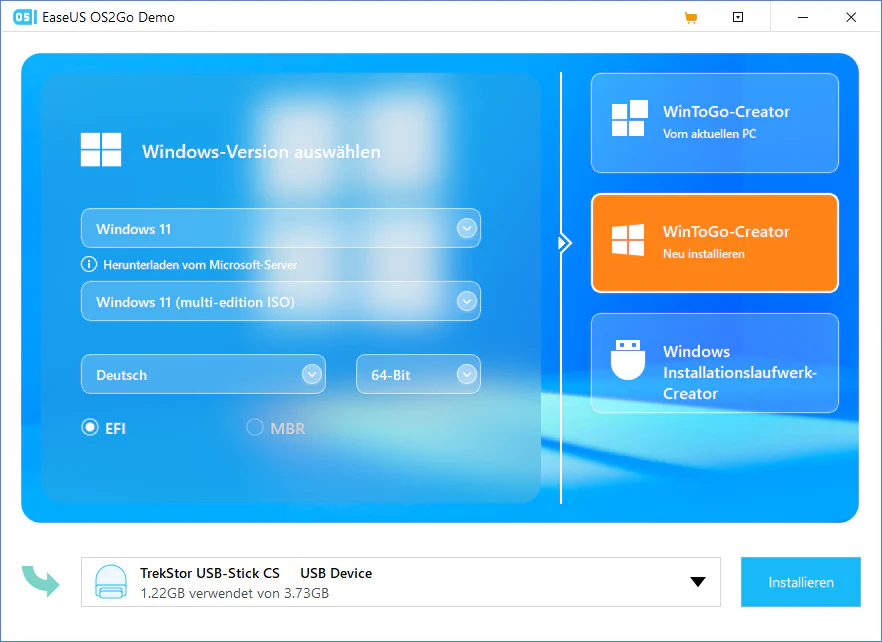Click the USB Device label
Image resolution: width=882 pixels, height=642 pixels.
tap(336, 573)
